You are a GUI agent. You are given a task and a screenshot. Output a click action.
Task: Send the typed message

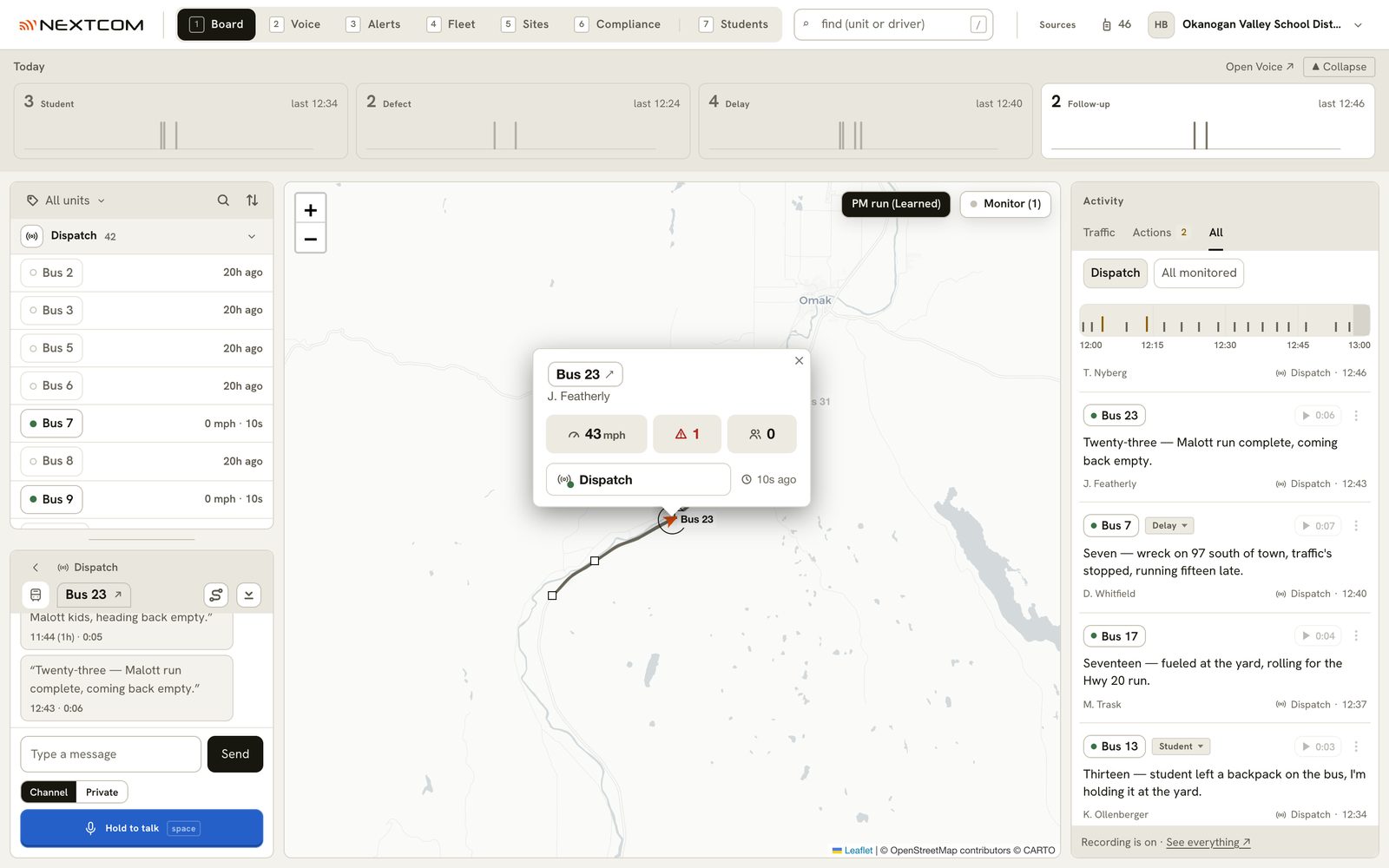235,754
